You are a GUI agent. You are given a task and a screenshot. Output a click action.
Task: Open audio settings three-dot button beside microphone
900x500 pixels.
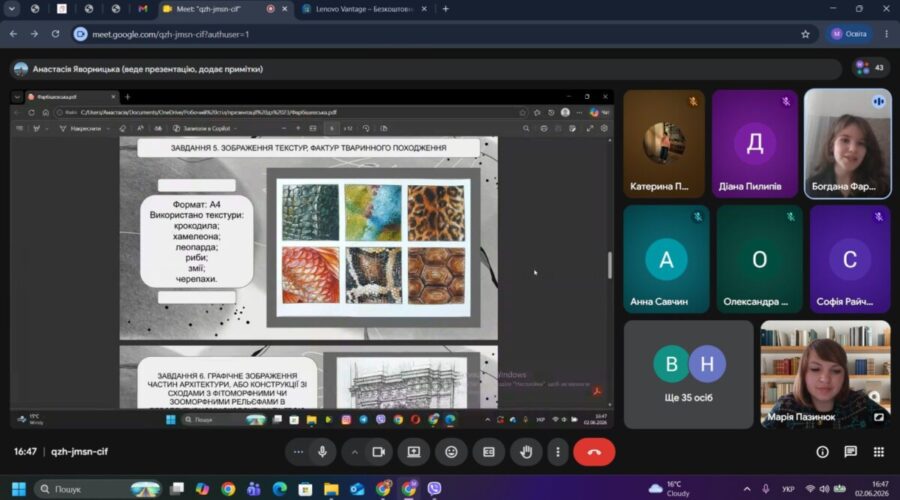(298, 452)
